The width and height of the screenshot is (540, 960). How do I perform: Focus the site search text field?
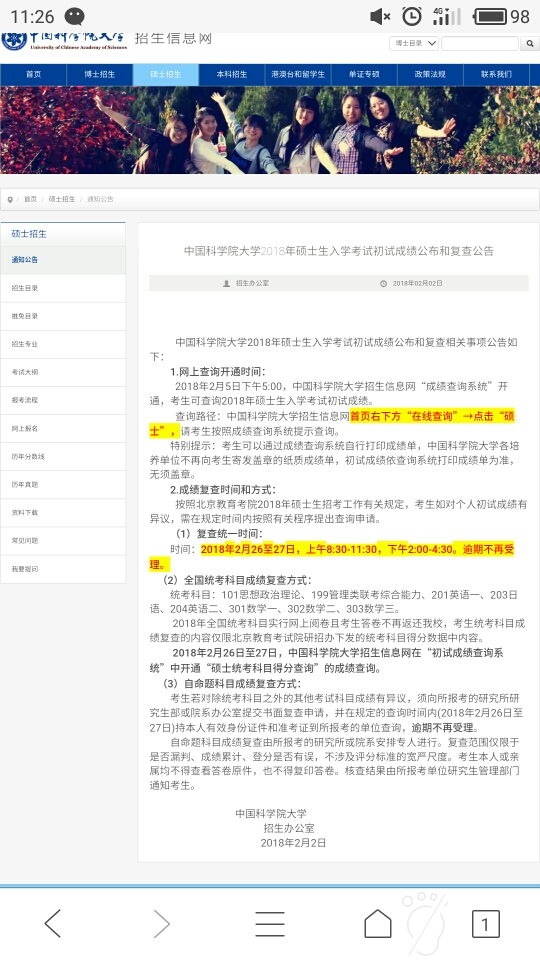pos(480,43)
